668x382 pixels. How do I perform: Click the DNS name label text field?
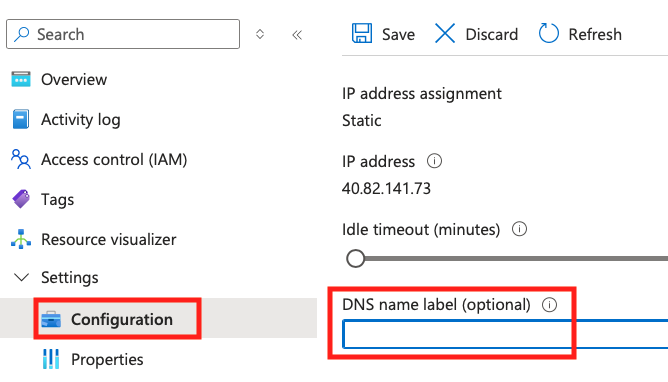tap(505, 334)
